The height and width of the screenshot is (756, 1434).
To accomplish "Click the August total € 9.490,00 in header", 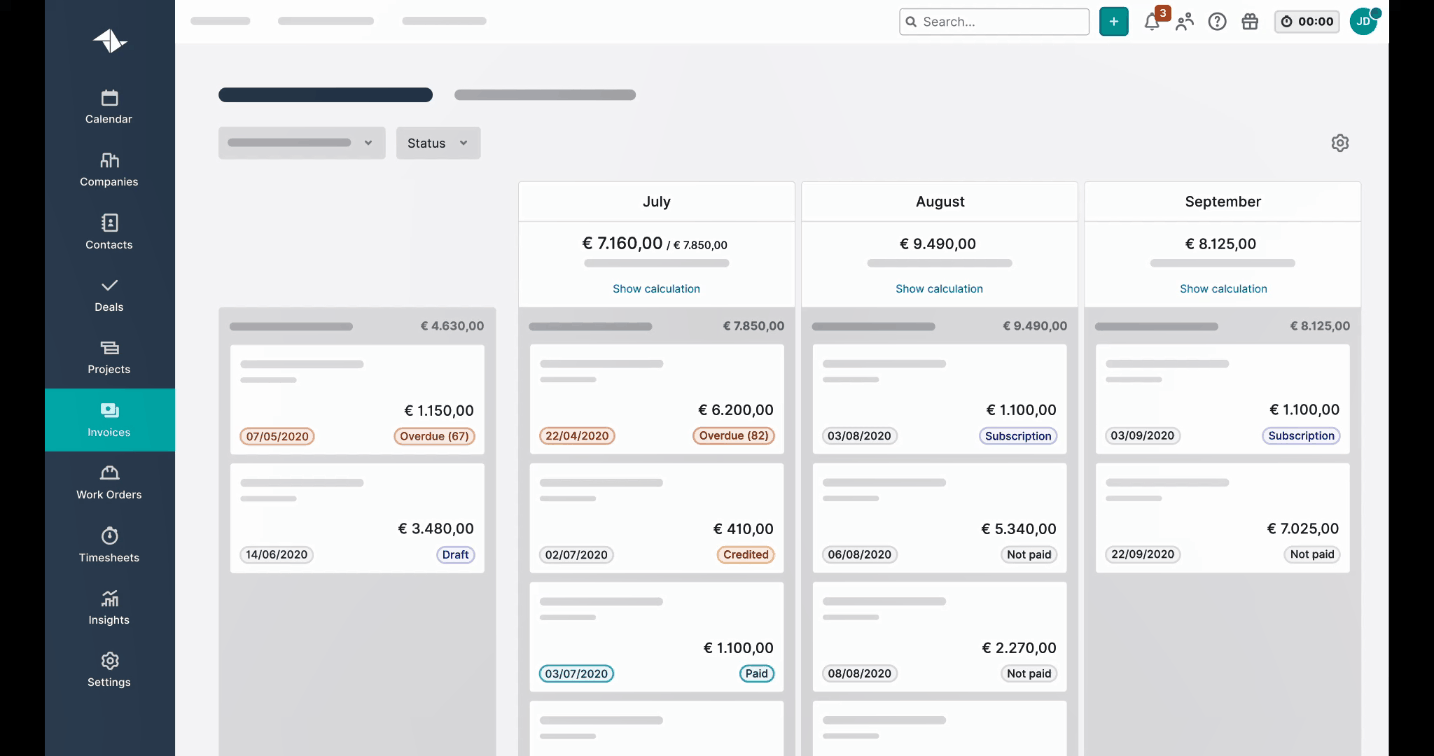I will (938, 244).
